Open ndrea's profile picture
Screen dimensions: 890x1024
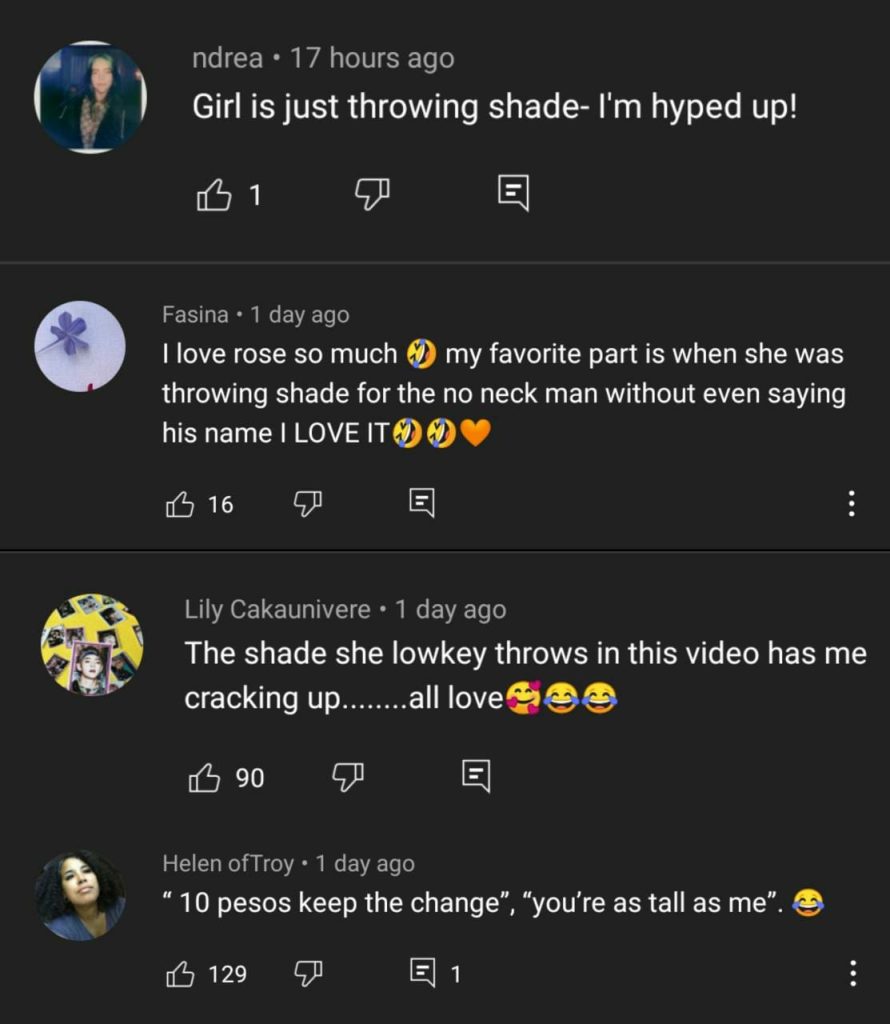tap(91, 97)
